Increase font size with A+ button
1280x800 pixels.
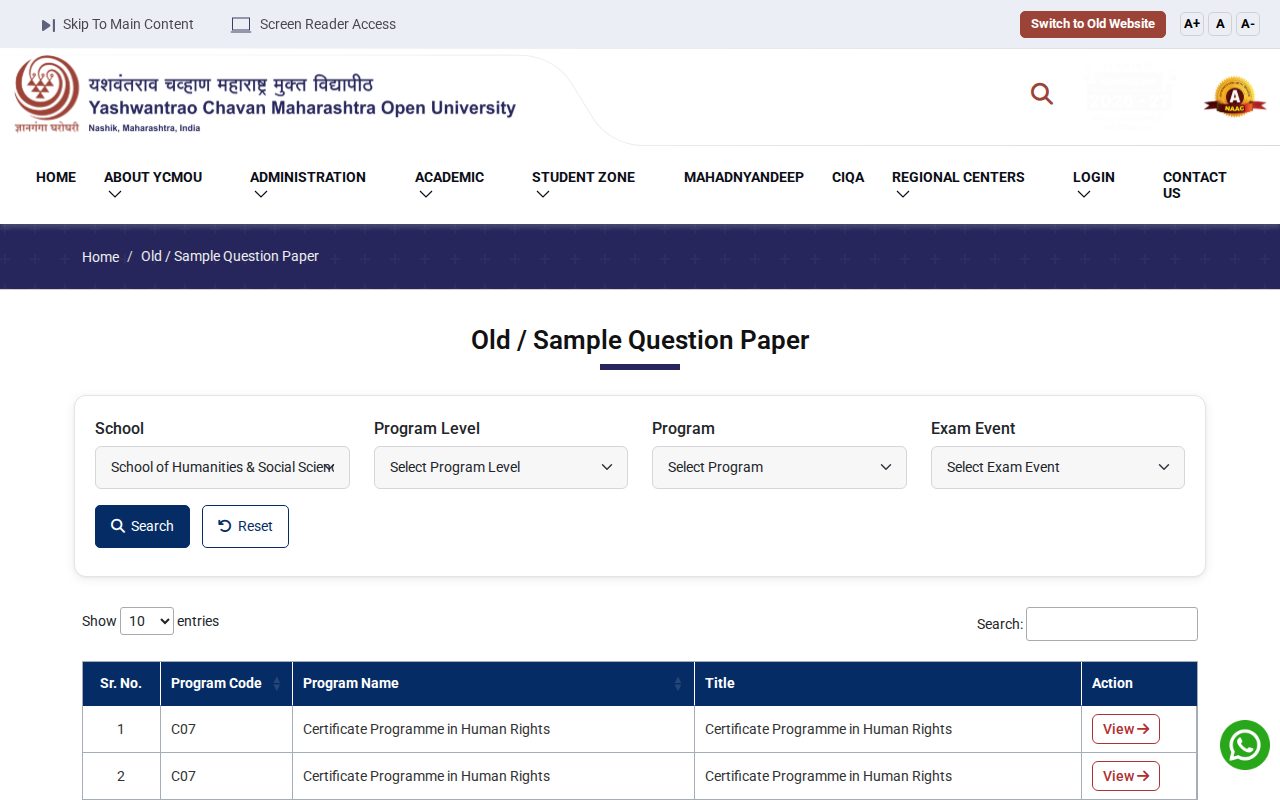point(1192,24)
